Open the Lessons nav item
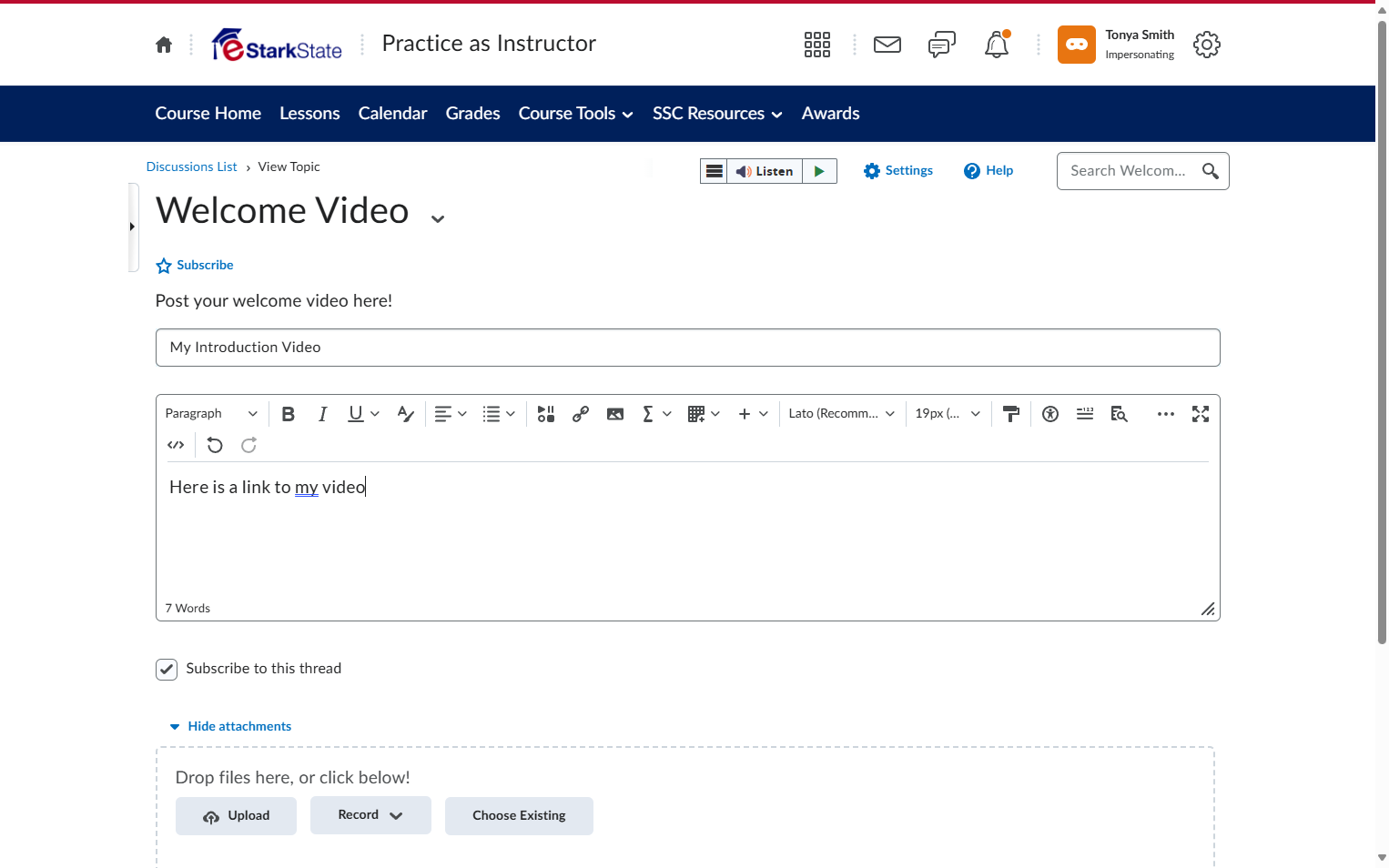This screenshot has width=1389, height=868. click(309, 114)
